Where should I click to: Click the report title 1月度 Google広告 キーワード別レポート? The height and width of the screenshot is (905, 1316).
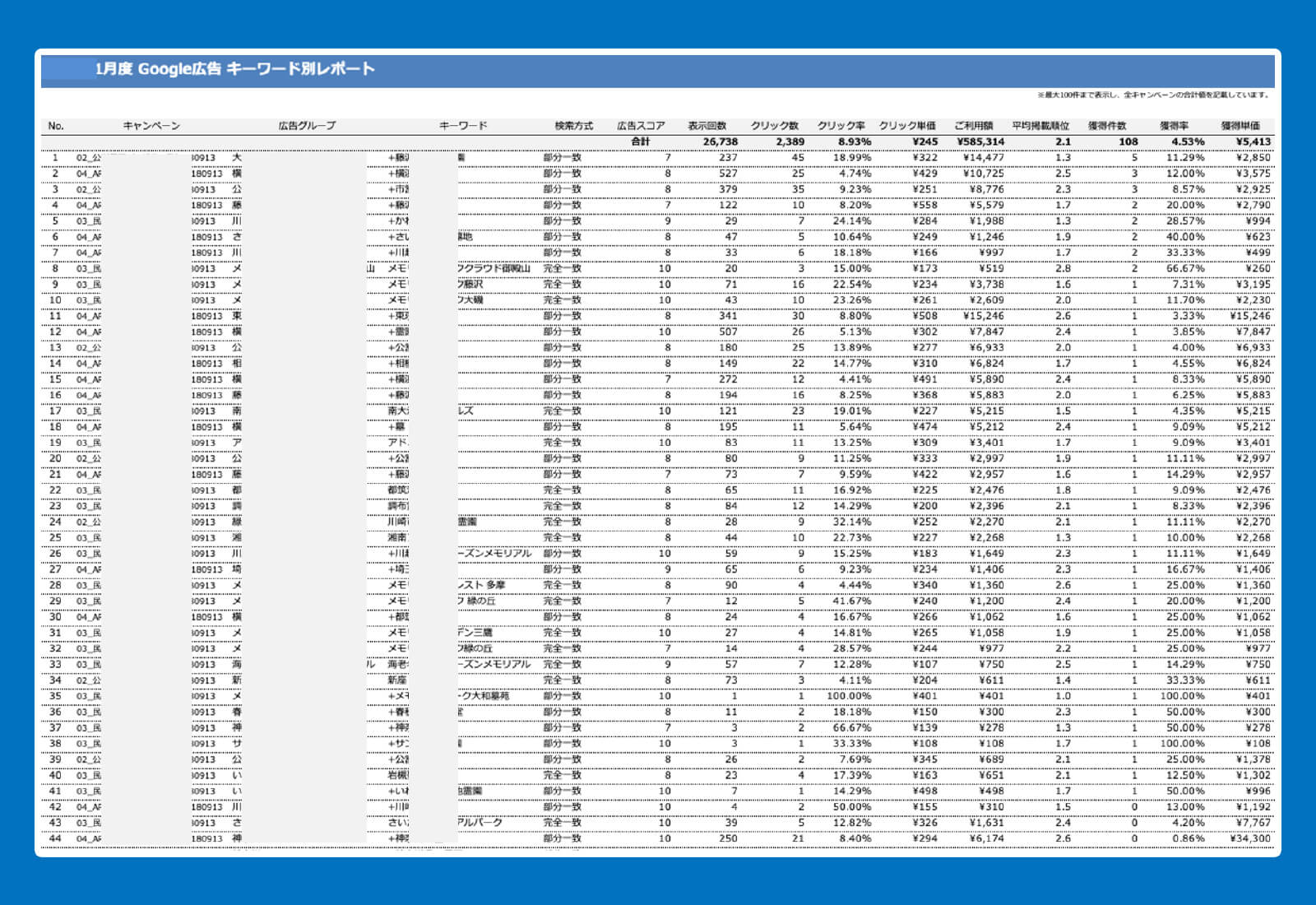[234, 69]
